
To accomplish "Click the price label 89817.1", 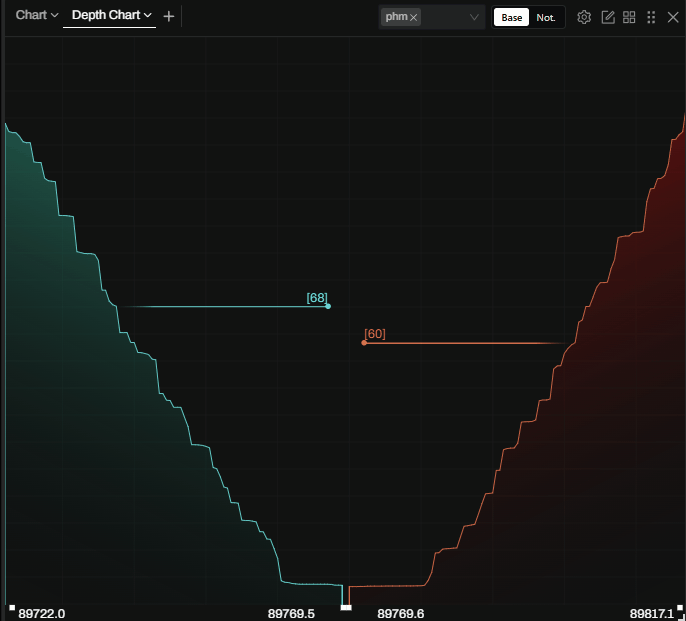I will pos(652,614).
